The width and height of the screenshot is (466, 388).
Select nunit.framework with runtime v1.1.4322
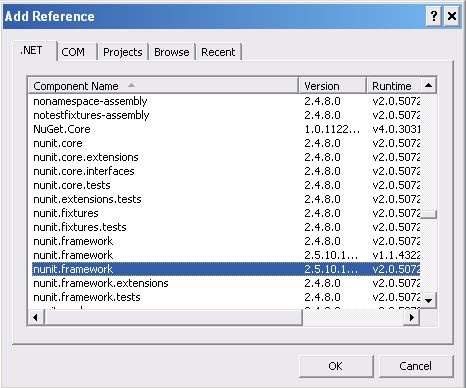pos(226,255)
